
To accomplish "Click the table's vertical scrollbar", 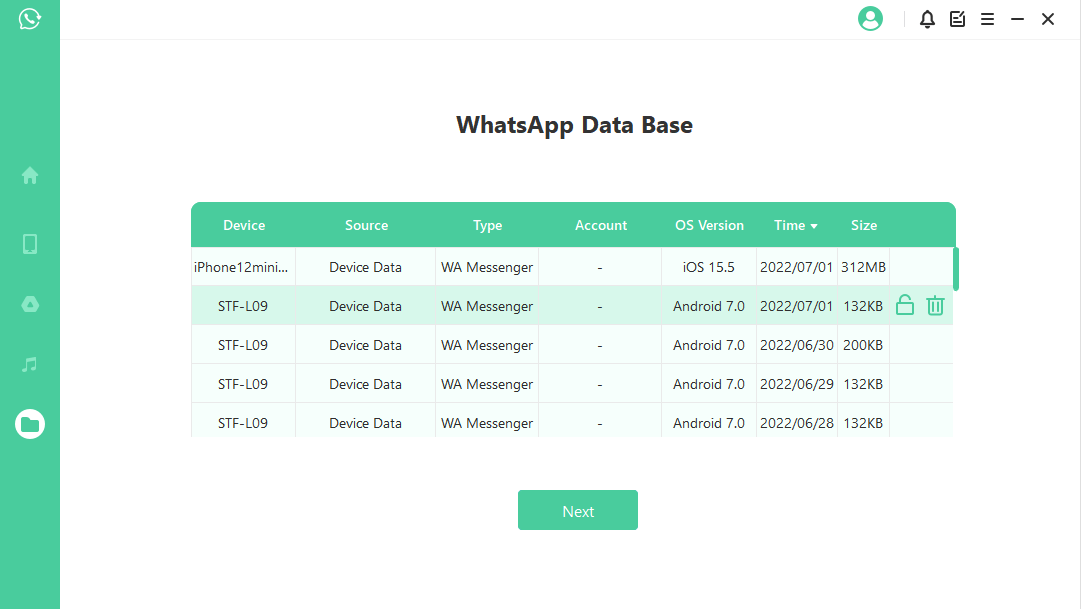I will coord(956,268).
